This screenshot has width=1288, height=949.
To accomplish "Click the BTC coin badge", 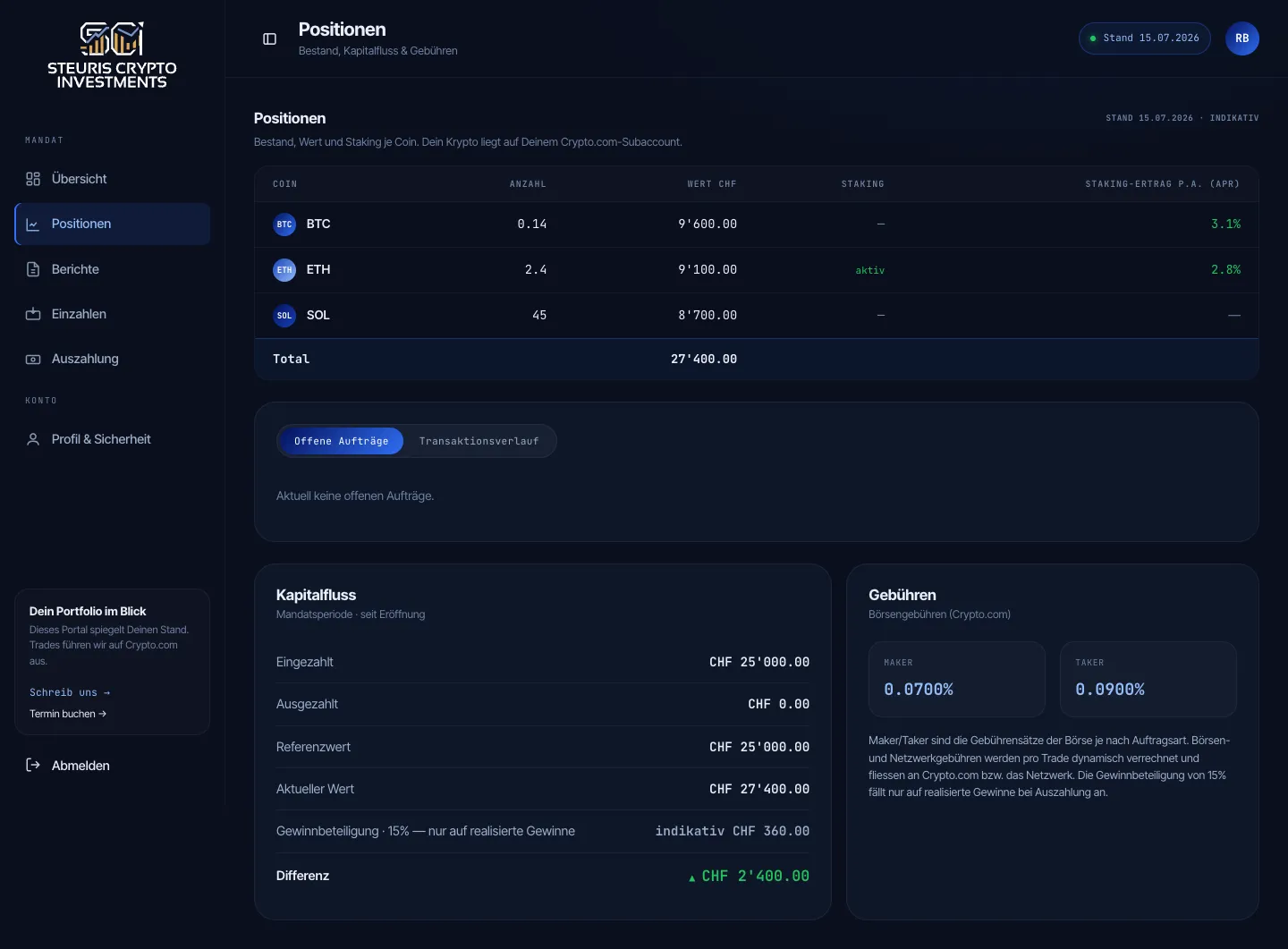I will click(284, 225).
